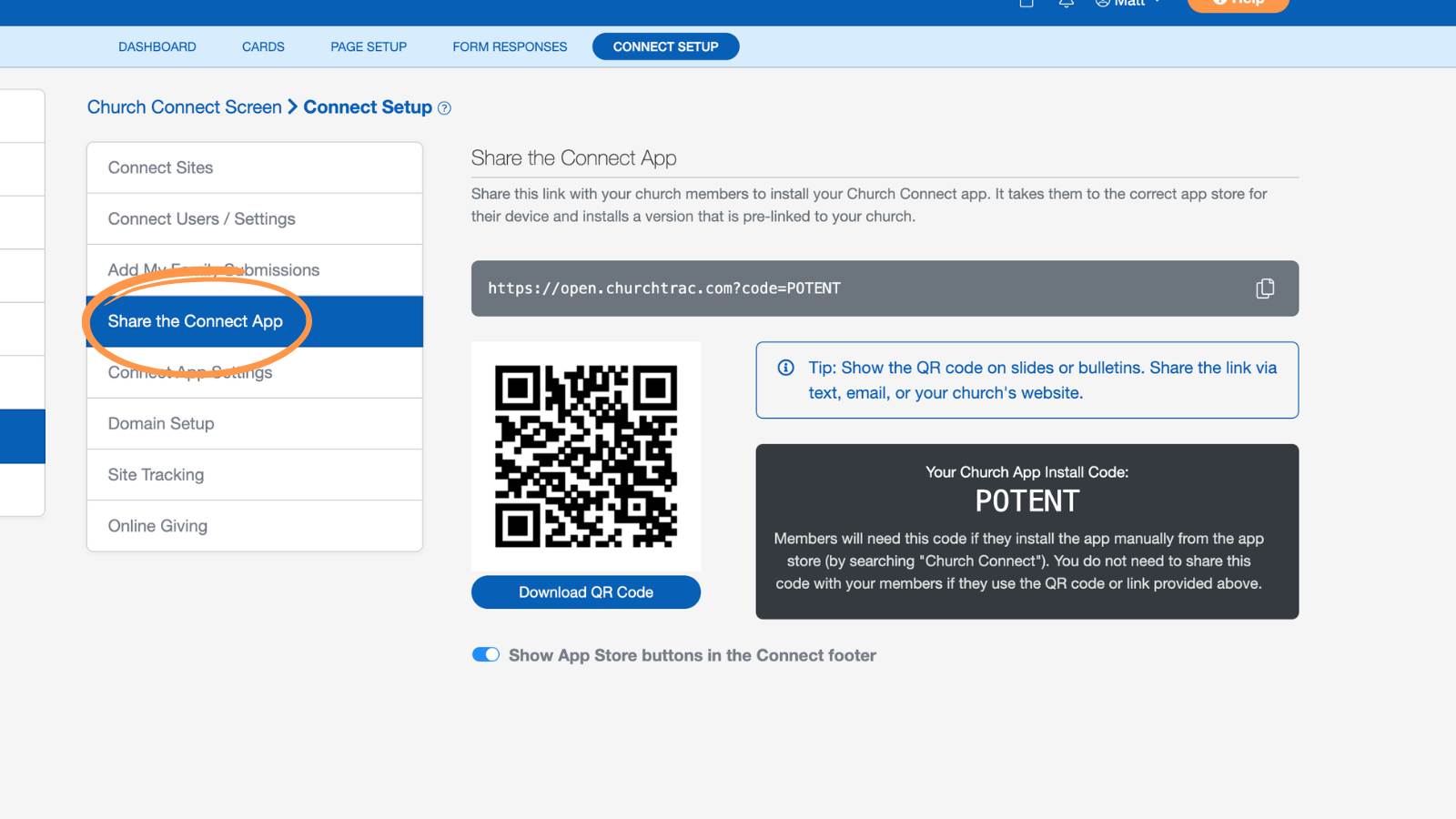The width and height of the screenshot is (1456, 819).
Task: Follow the Church Connect Screen breadcrumb link
Action: point(185,107)
